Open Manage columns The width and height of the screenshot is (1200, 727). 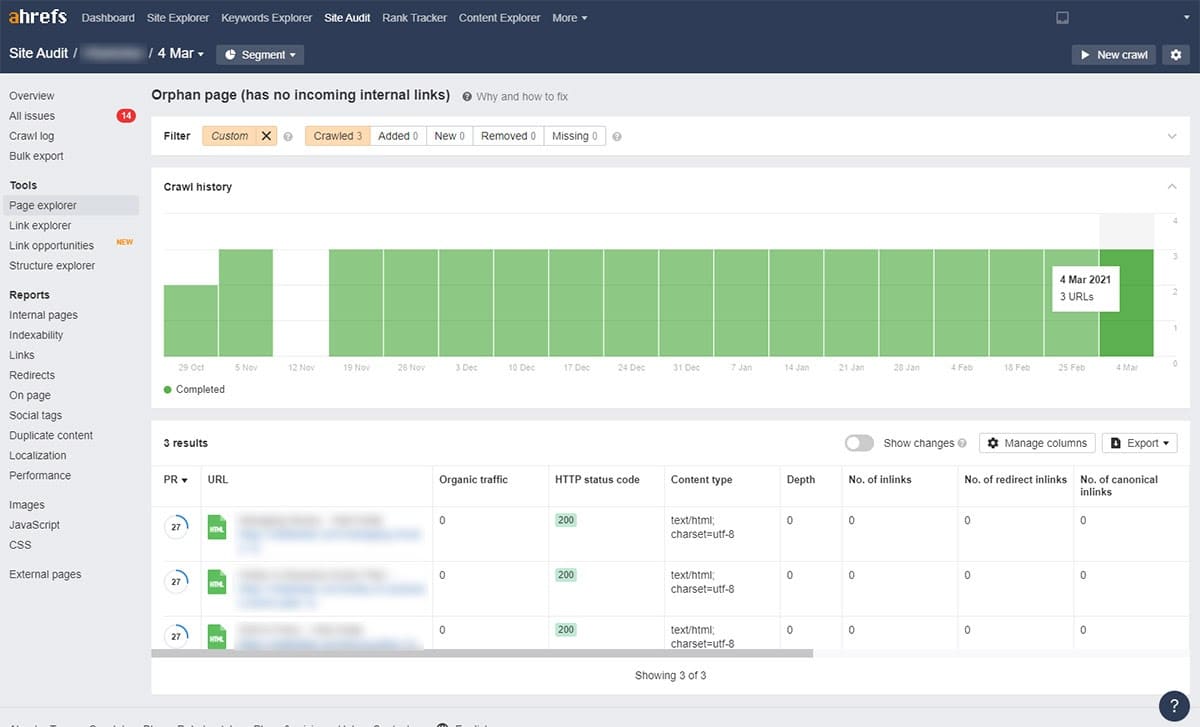[1037, 443]
